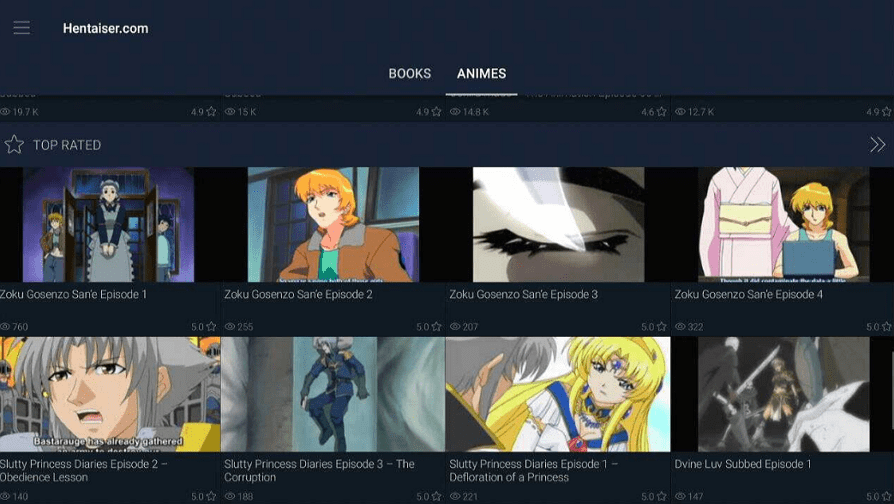
Task: Click the eye icon next to 19.7 K views
Action: click(x=5, y=112)
